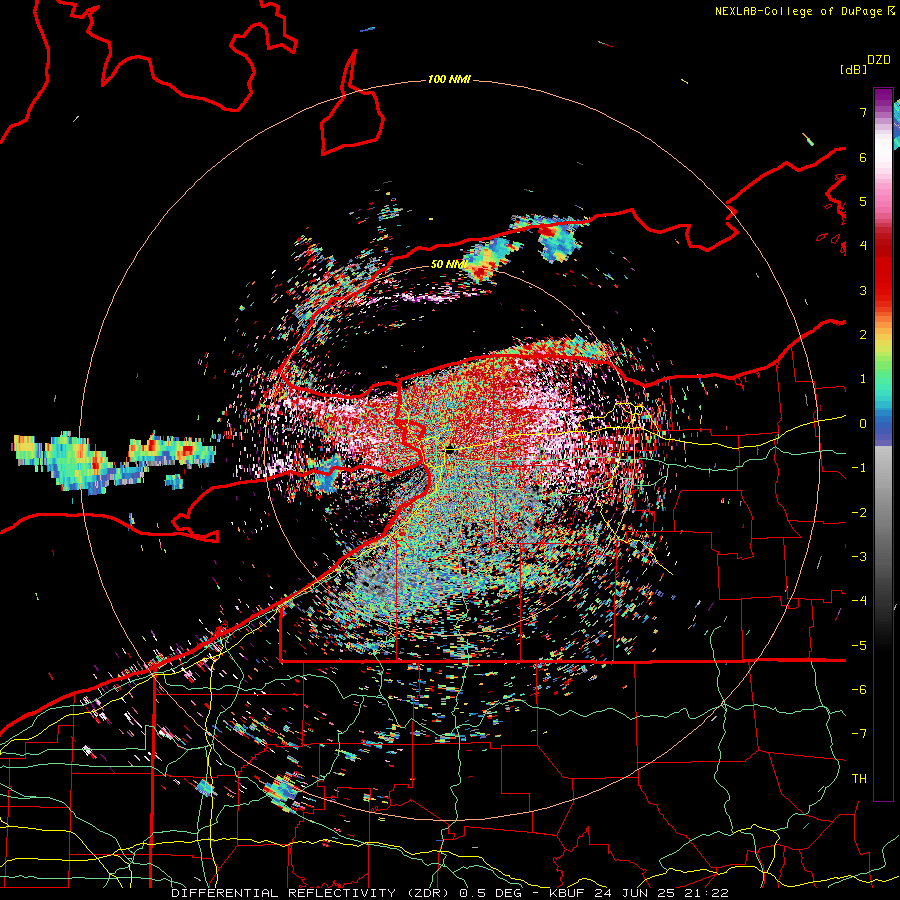This screenshot has width=900, height=900.
Task: Click the KBUF 24 JUN 25 21:22 timestamp
Action: 639,893
